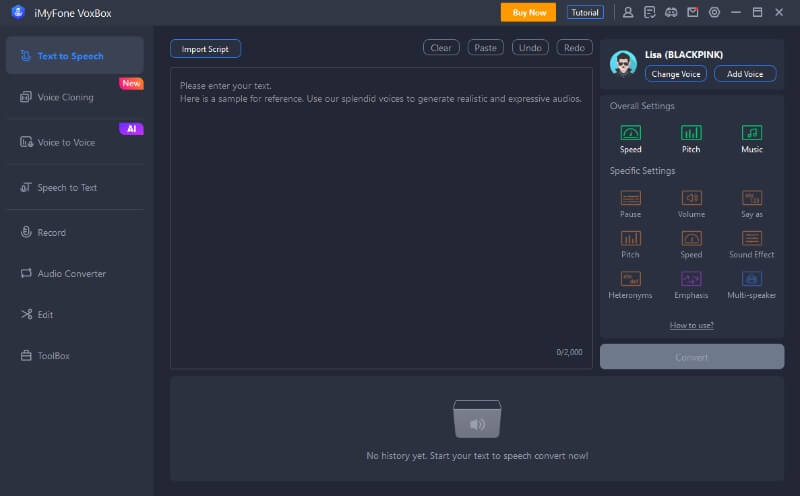Click the 0/2,000 character counter
Screen dimensions: 800x496
[569, 352]
